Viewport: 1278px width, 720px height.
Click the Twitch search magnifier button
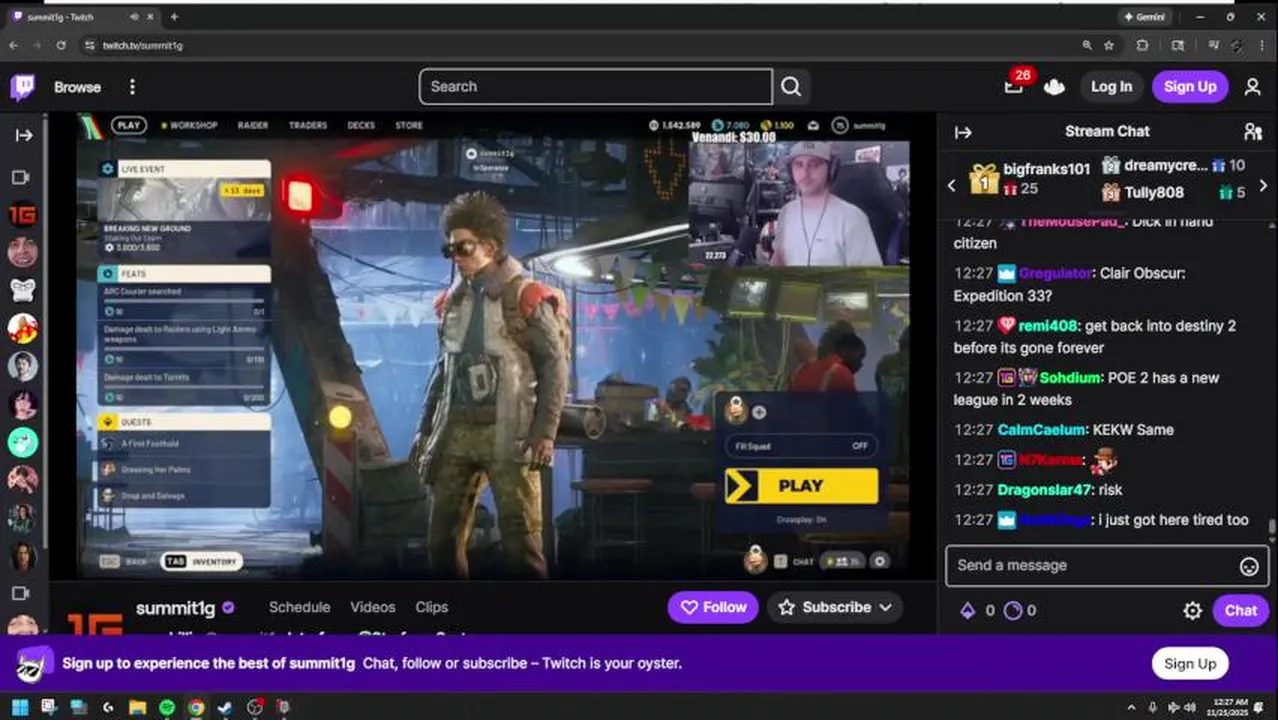tap(791, 87)
